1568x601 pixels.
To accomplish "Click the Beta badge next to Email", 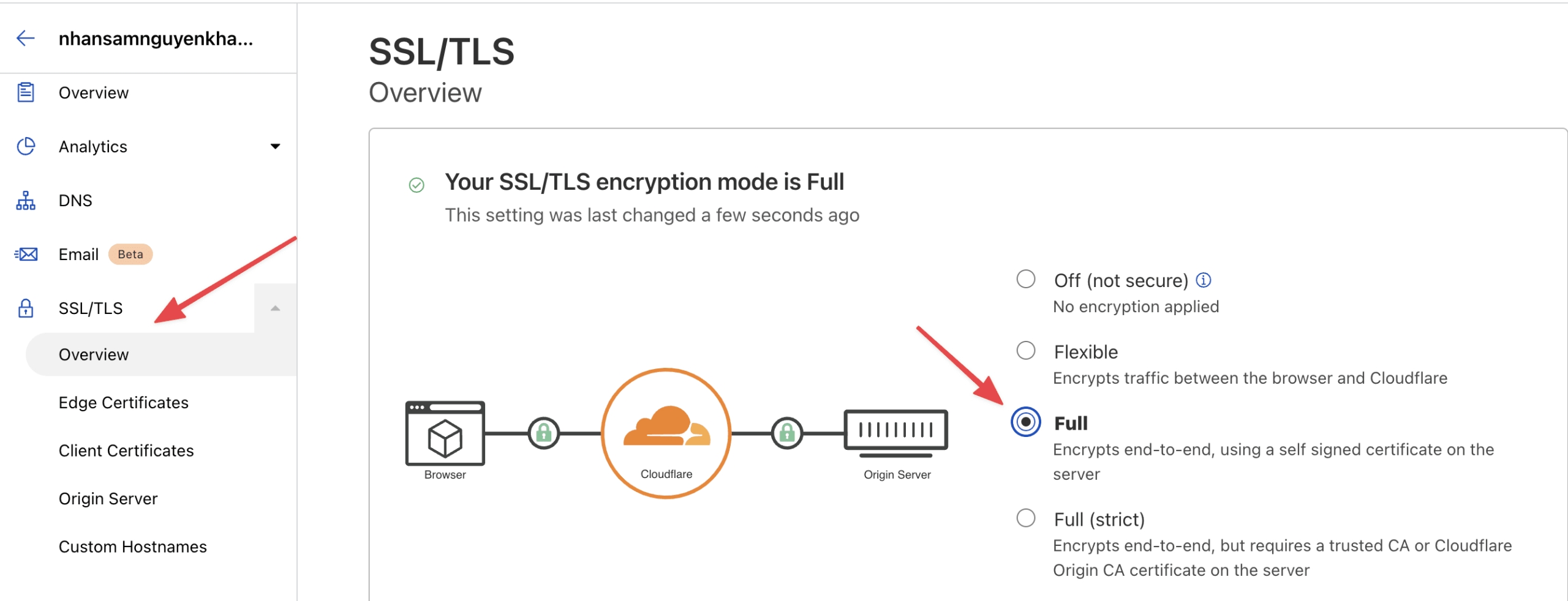I will tap(130, 253).
